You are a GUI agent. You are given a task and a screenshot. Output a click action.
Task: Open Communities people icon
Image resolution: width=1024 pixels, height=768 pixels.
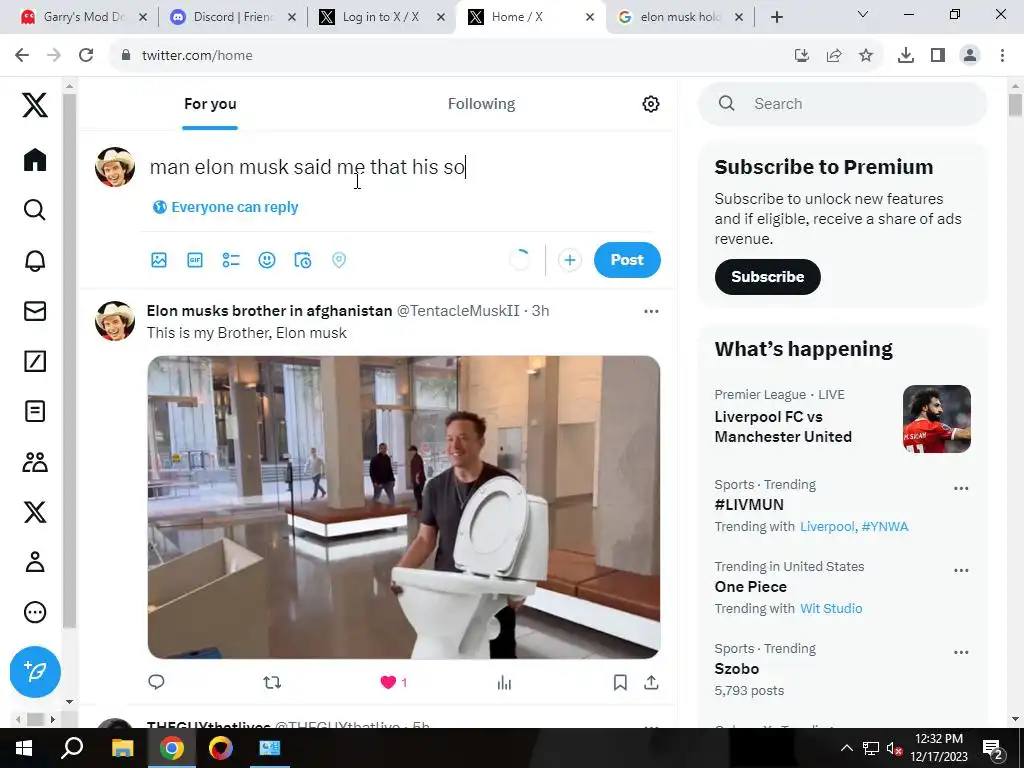coord(35,462)
